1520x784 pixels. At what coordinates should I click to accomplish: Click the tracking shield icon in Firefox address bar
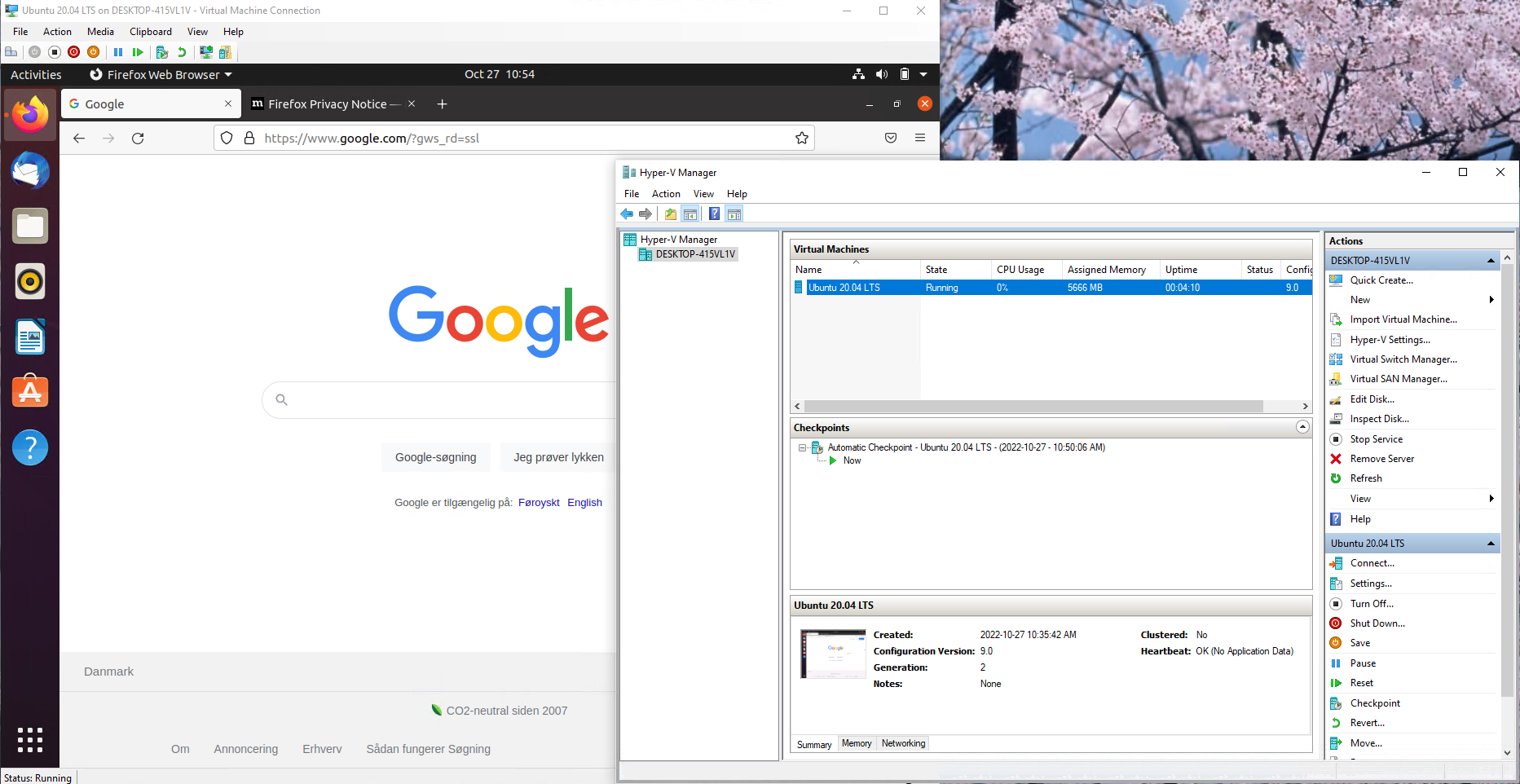(x=227, y=138)
